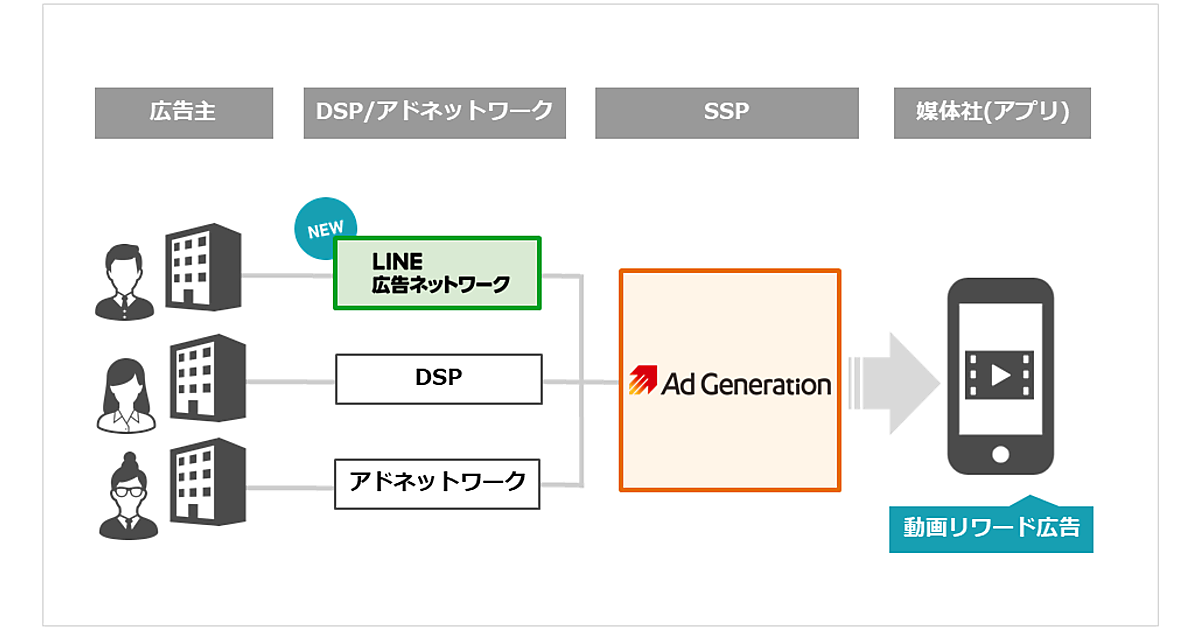
Task: Click the white DSP box
Action: point(438,379)
